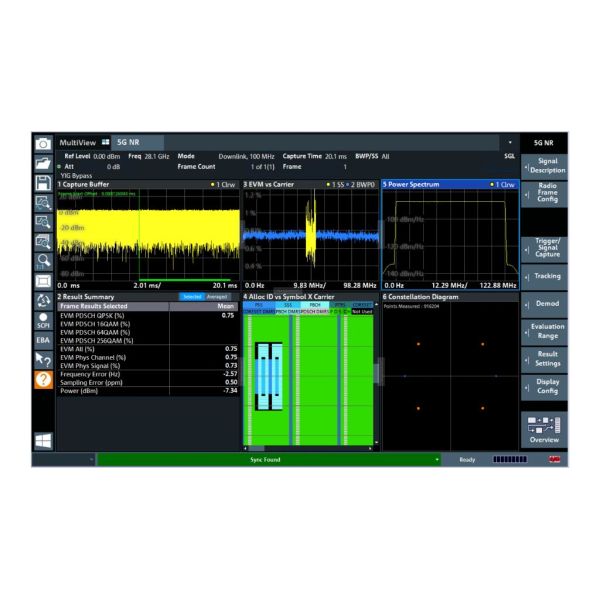Screen dimensions: 600x600
Task: Click the camera screenshot icon
Action: pyautogui.click(x=43, y=144)
